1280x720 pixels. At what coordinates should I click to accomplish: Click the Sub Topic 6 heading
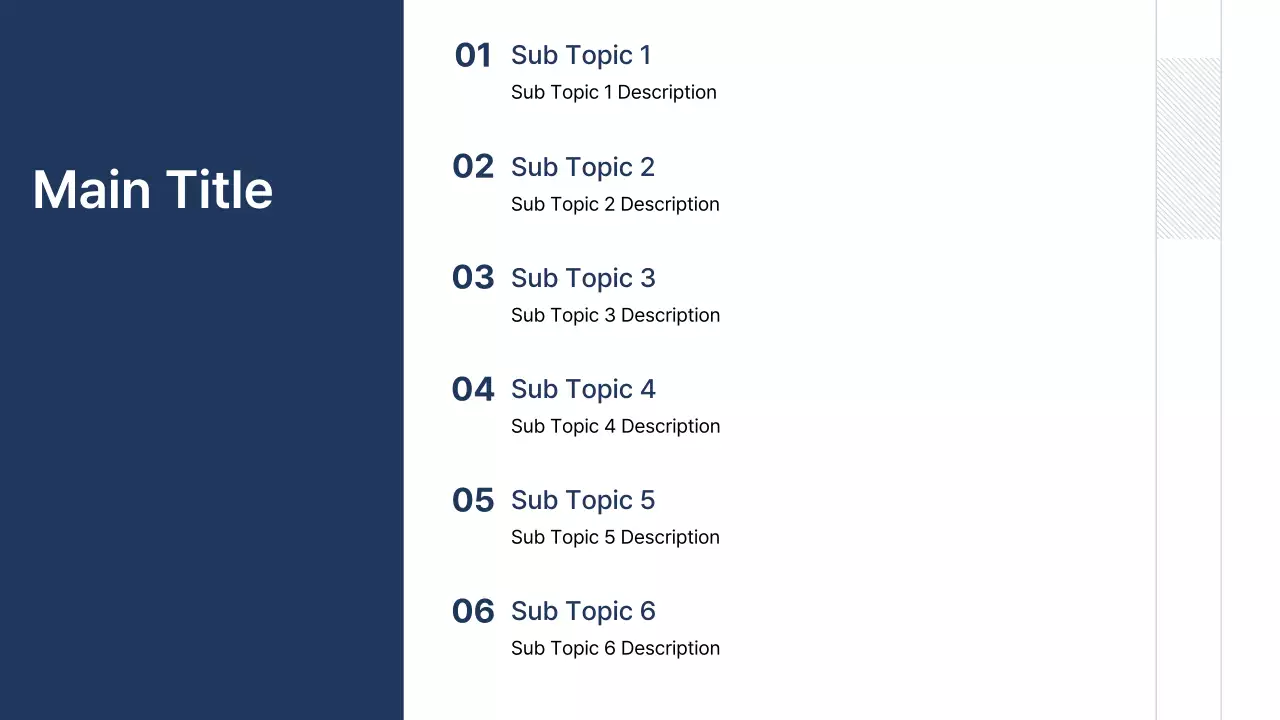point(583,611)
